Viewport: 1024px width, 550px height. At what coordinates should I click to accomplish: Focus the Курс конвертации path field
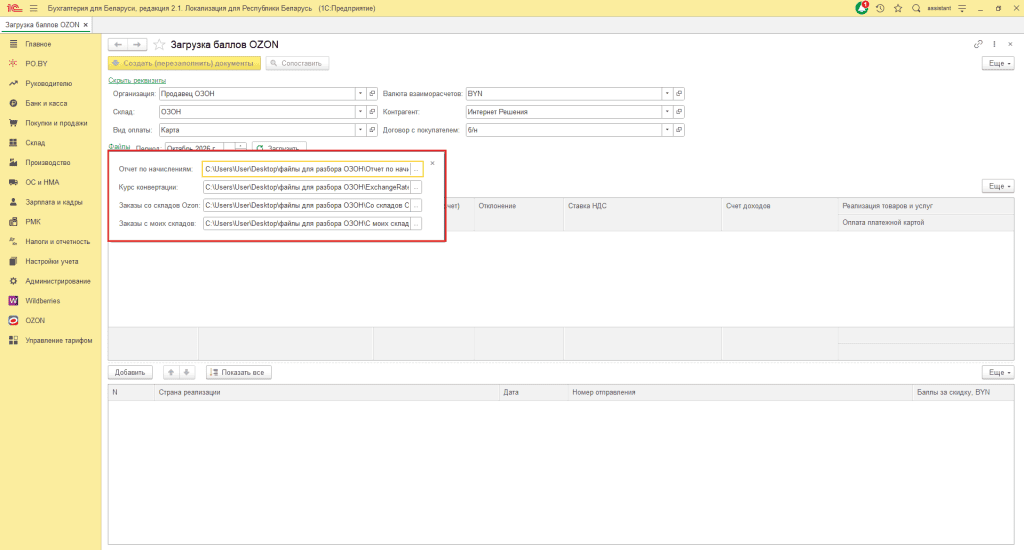(307, 187)
